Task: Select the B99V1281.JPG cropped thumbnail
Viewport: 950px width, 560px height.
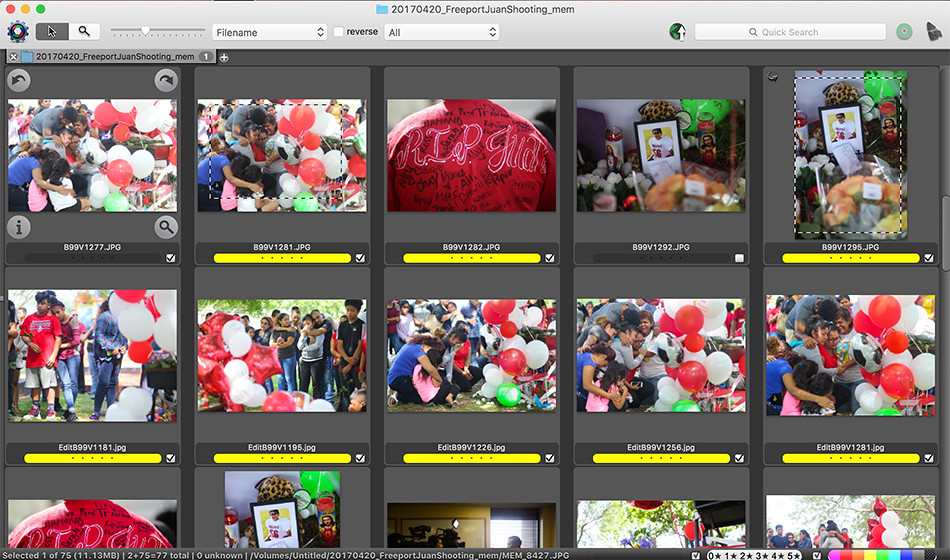Action: tap(282, 155)
